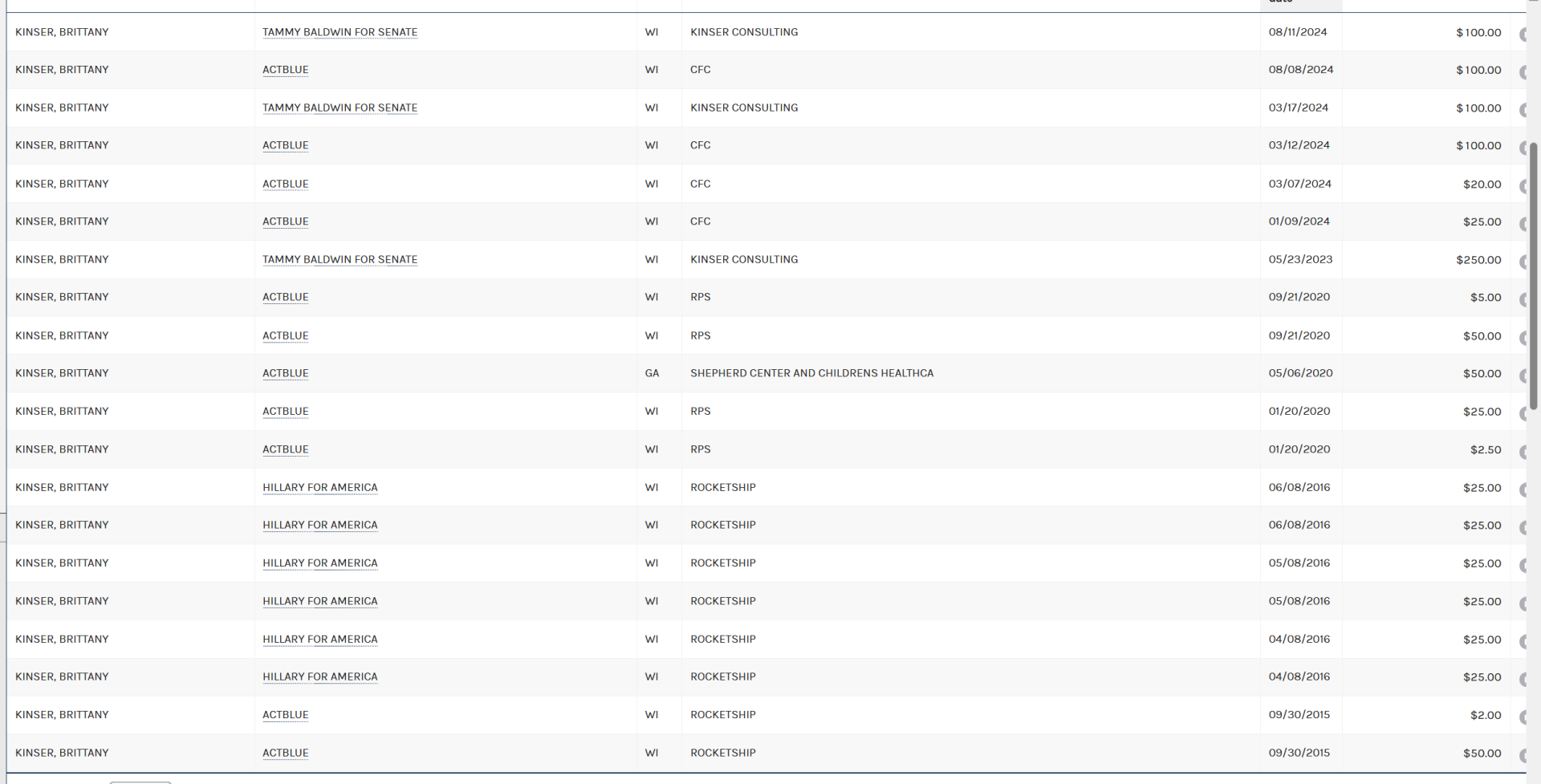Click Shepherd Center and Childrens Healthca employer

coord(811,373)
